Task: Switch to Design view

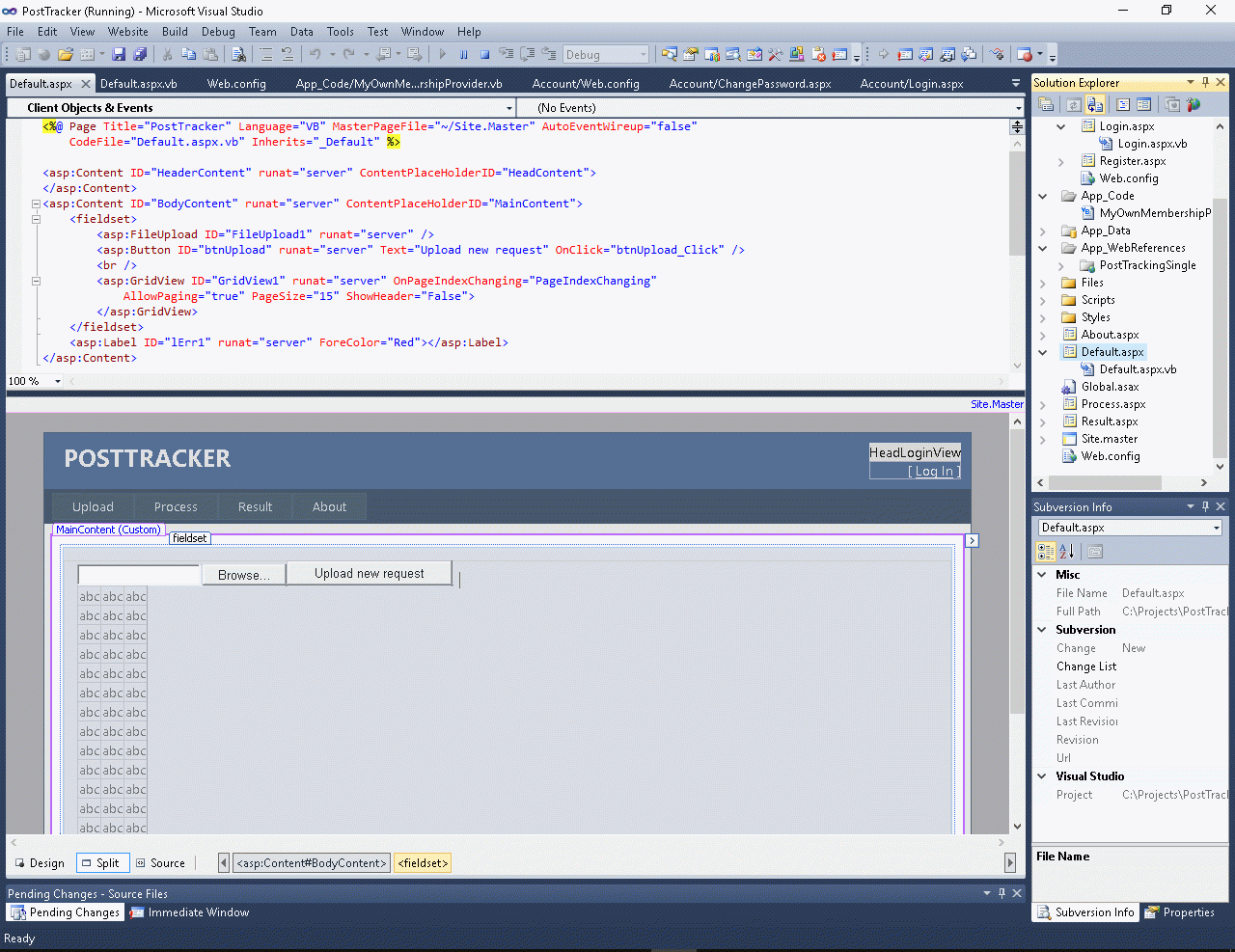Action: pyautogui.click(x=40, y=863)
